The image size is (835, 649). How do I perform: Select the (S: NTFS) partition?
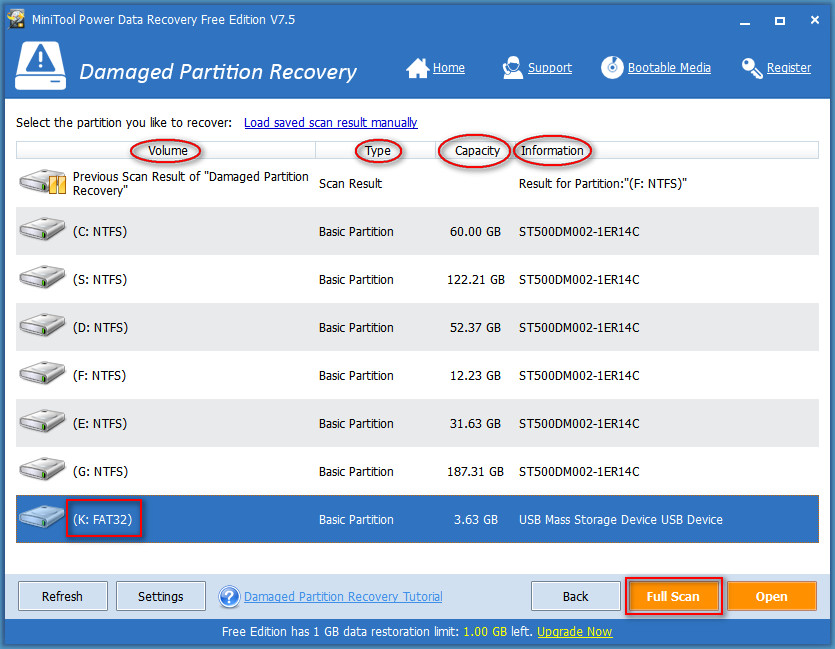coord(417,279)
